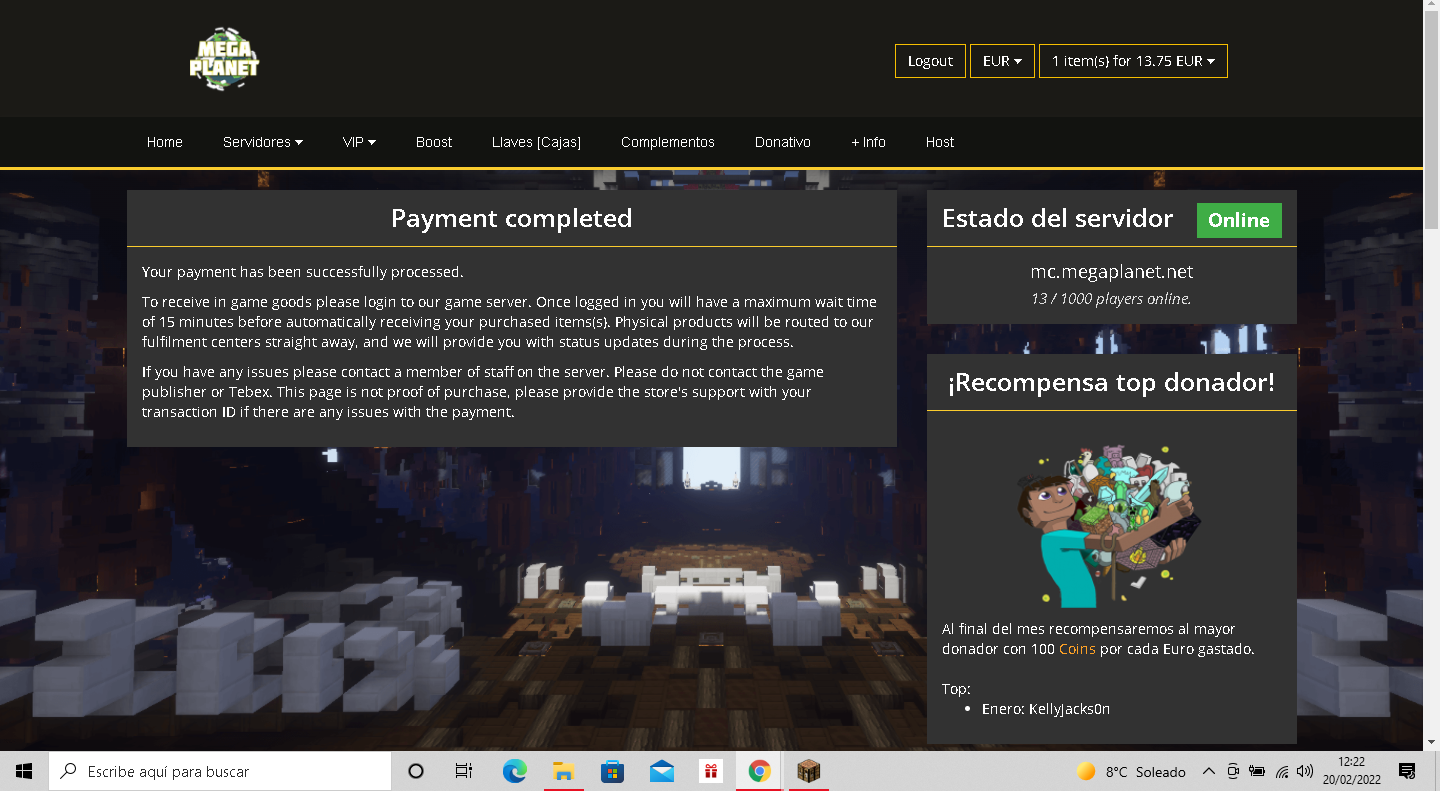
Task: Open the Complementos category
Action: click(668, 142)
